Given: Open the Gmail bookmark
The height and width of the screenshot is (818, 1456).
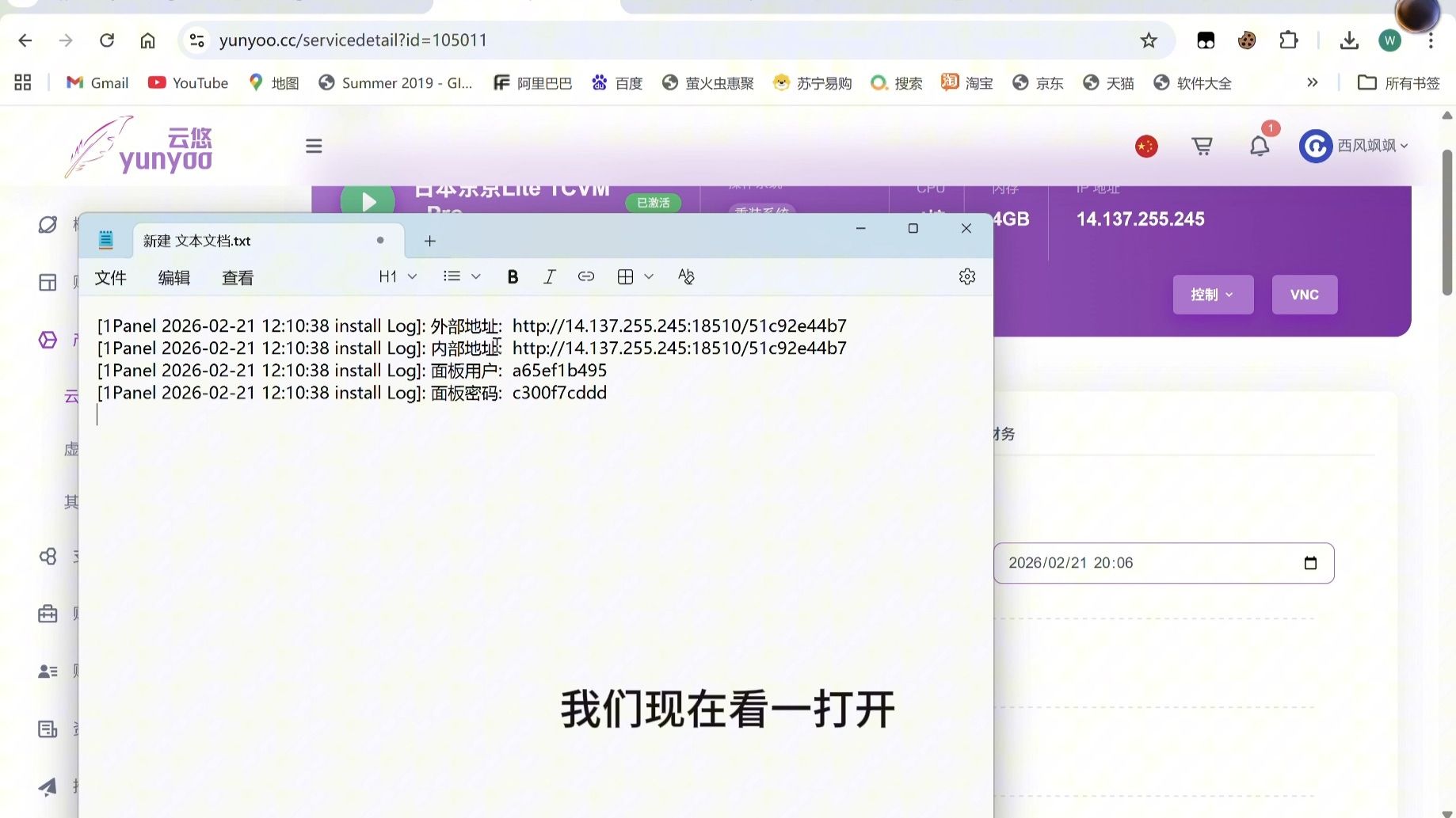Looking at the screenshot, I should point(97,83).
